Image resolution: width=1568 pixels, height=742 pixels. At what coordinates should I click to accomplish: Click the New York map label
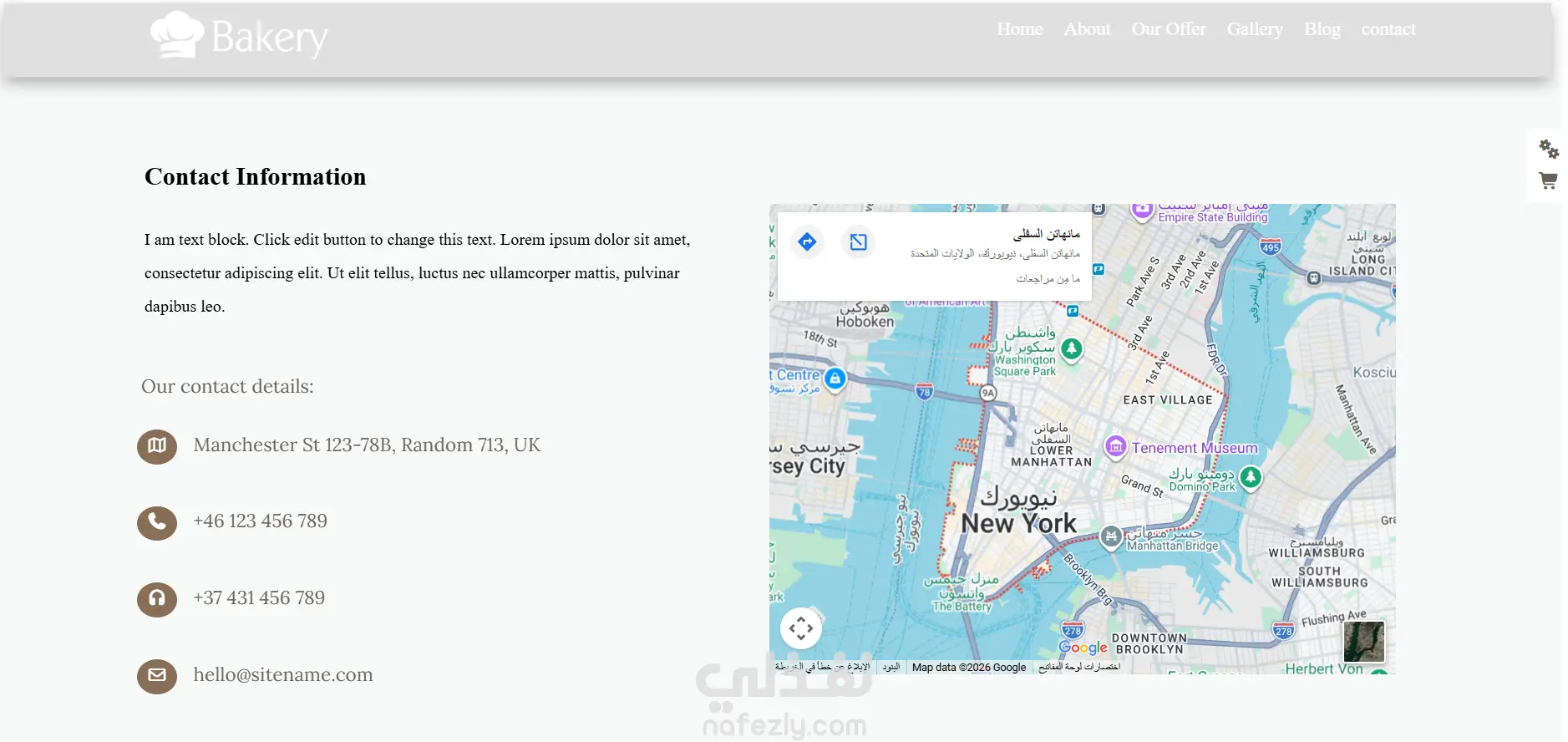tap(1018, 524)
